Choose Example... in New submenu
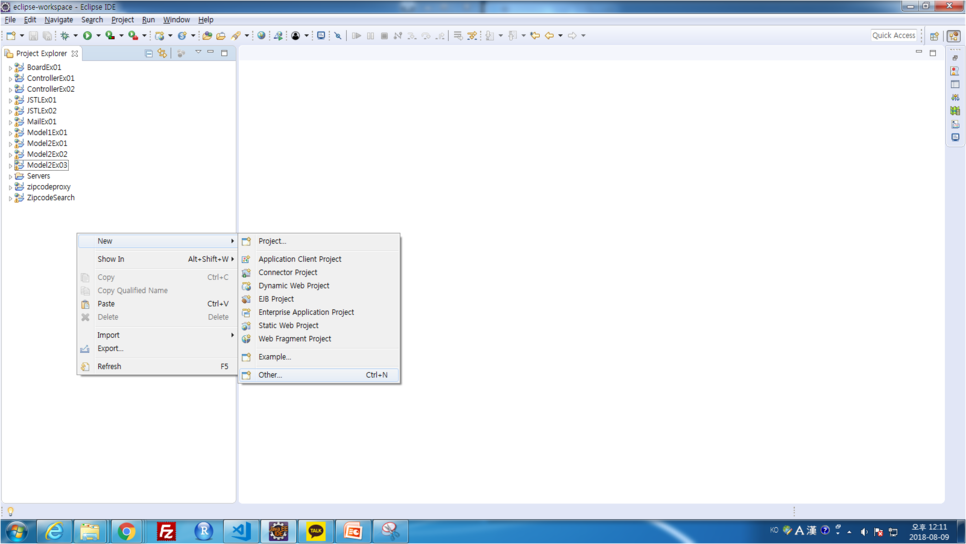The image size is (966, 544). [319, 357]
